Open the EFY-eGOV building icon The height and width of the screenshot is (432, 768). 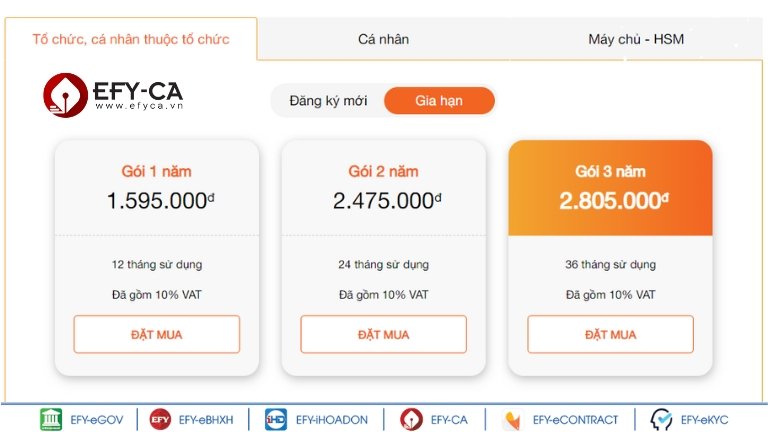click(51, 419)
